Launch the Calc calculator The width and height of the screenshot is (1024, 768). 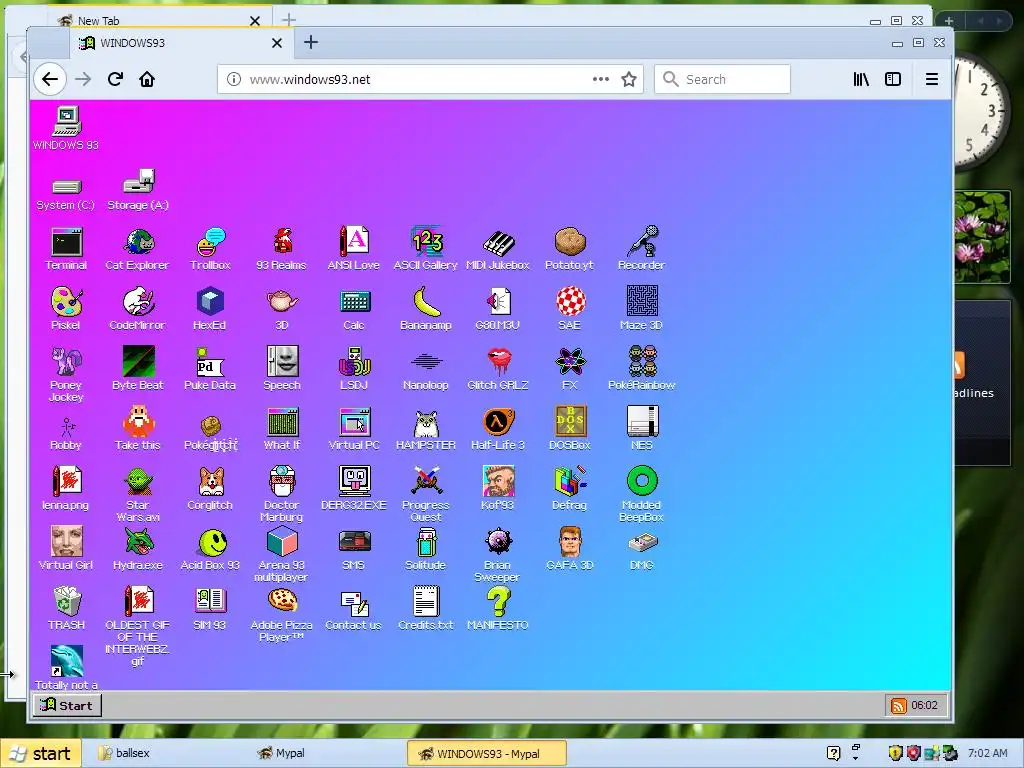point(354,308)
